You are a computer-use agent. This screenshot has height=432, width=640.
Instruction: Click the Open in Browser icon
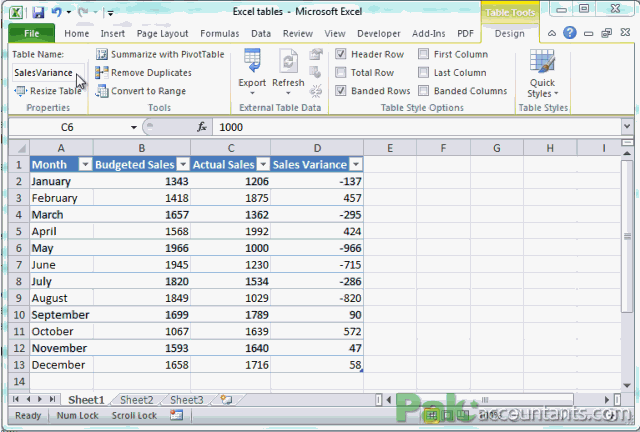pyautogui.click(x=316, y=72)
